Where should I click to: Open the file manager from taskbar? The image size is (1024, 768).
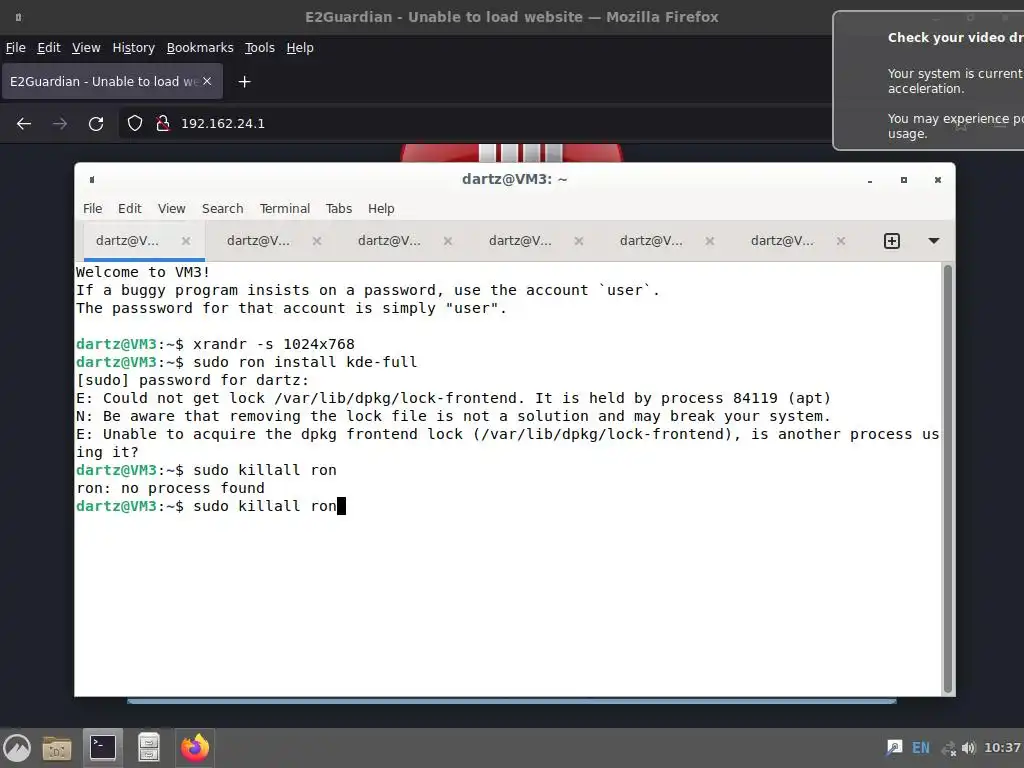[x=57, y=748]
